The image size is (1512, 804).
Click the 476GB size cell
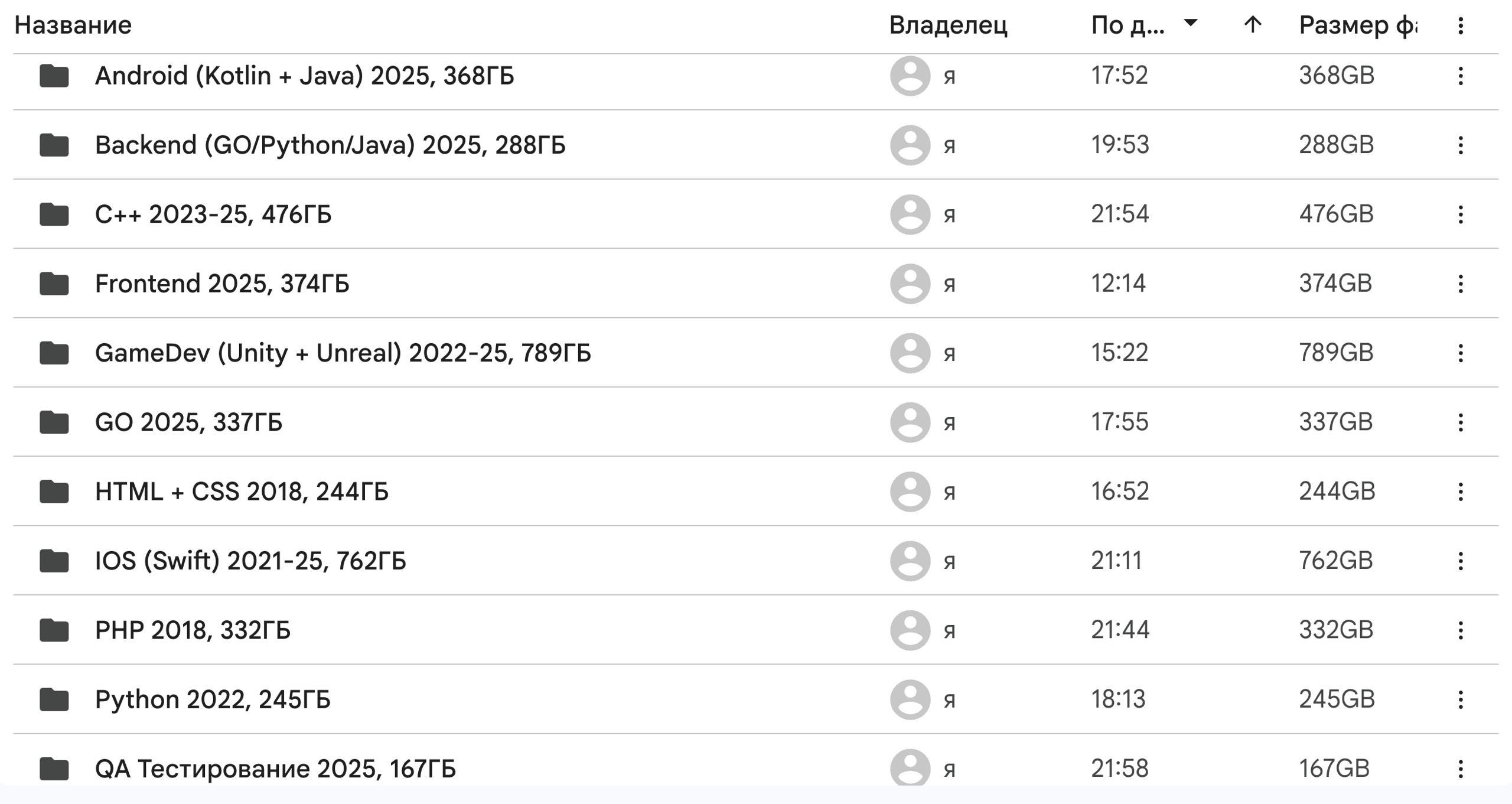(1336, 214)
